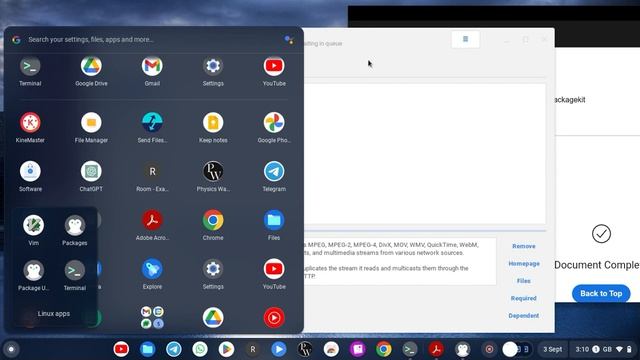Open YouTube from the shelf

(121, 349)
